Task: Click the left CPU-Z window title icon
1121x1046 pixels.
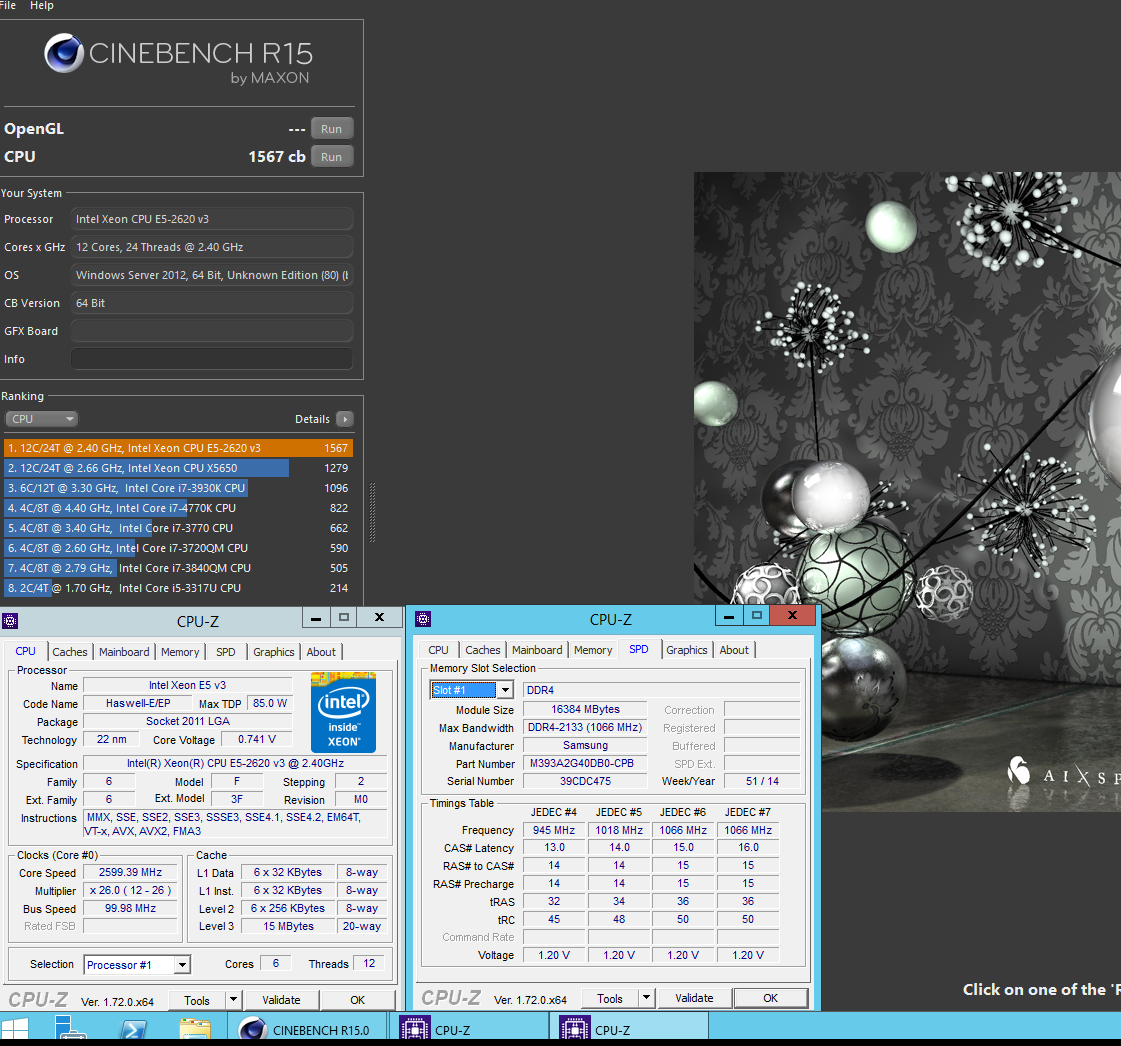Action: pos(10,621)
